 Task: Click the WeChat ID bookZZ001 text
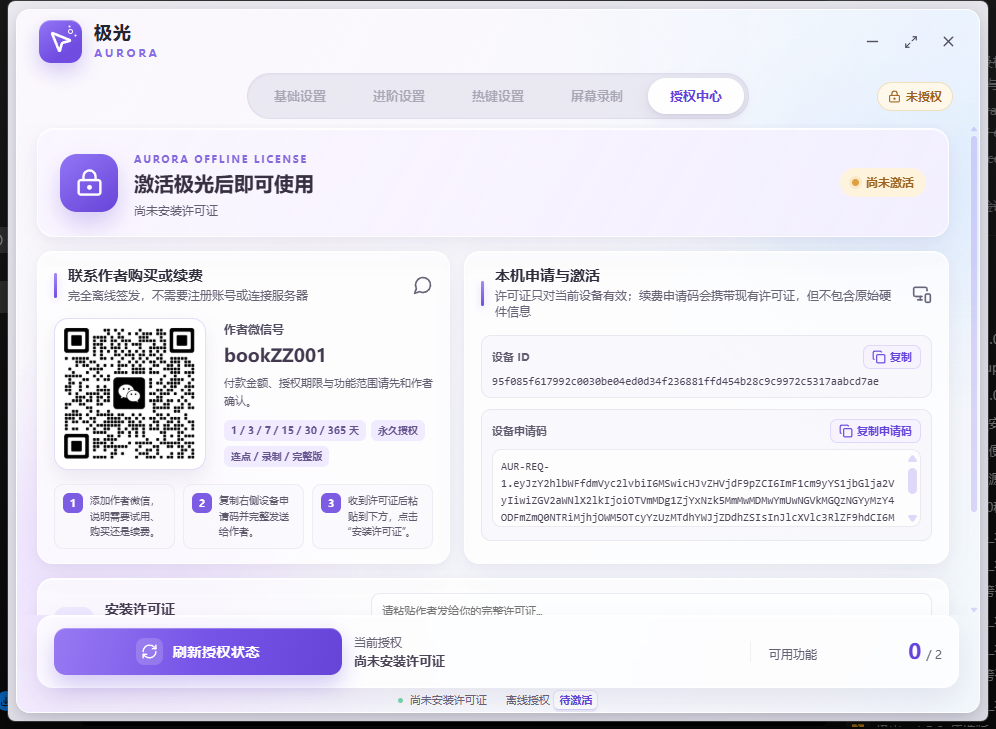point(275,355)
